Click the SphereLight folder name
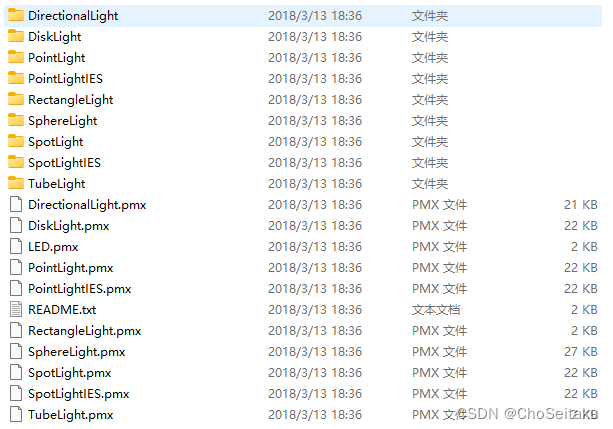The width and height of the screenshot is (613, 429). tap(63, 121)
